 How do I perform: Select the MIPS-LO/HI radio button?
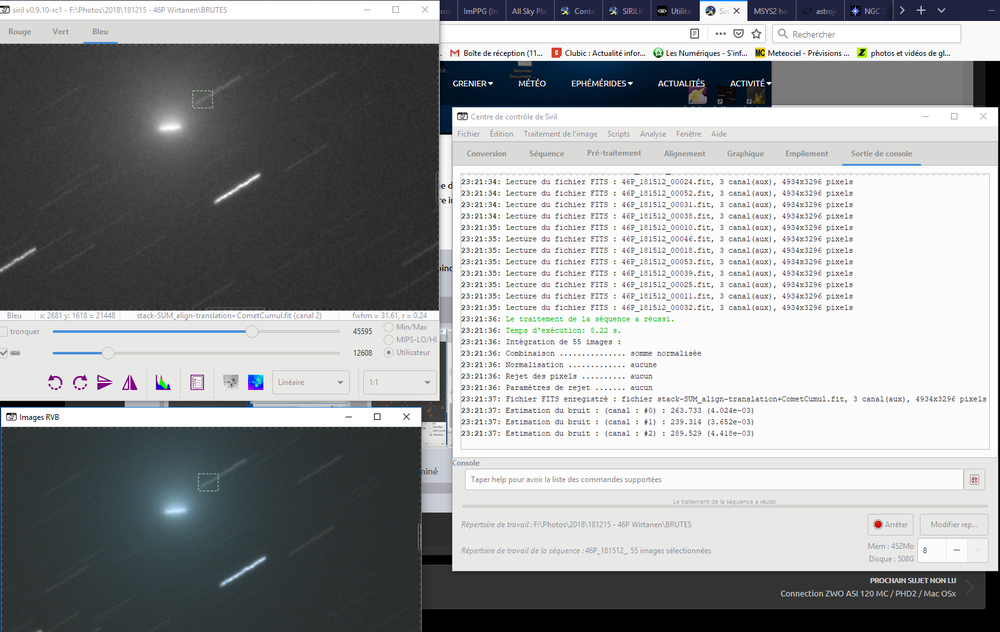pos(388,340)
